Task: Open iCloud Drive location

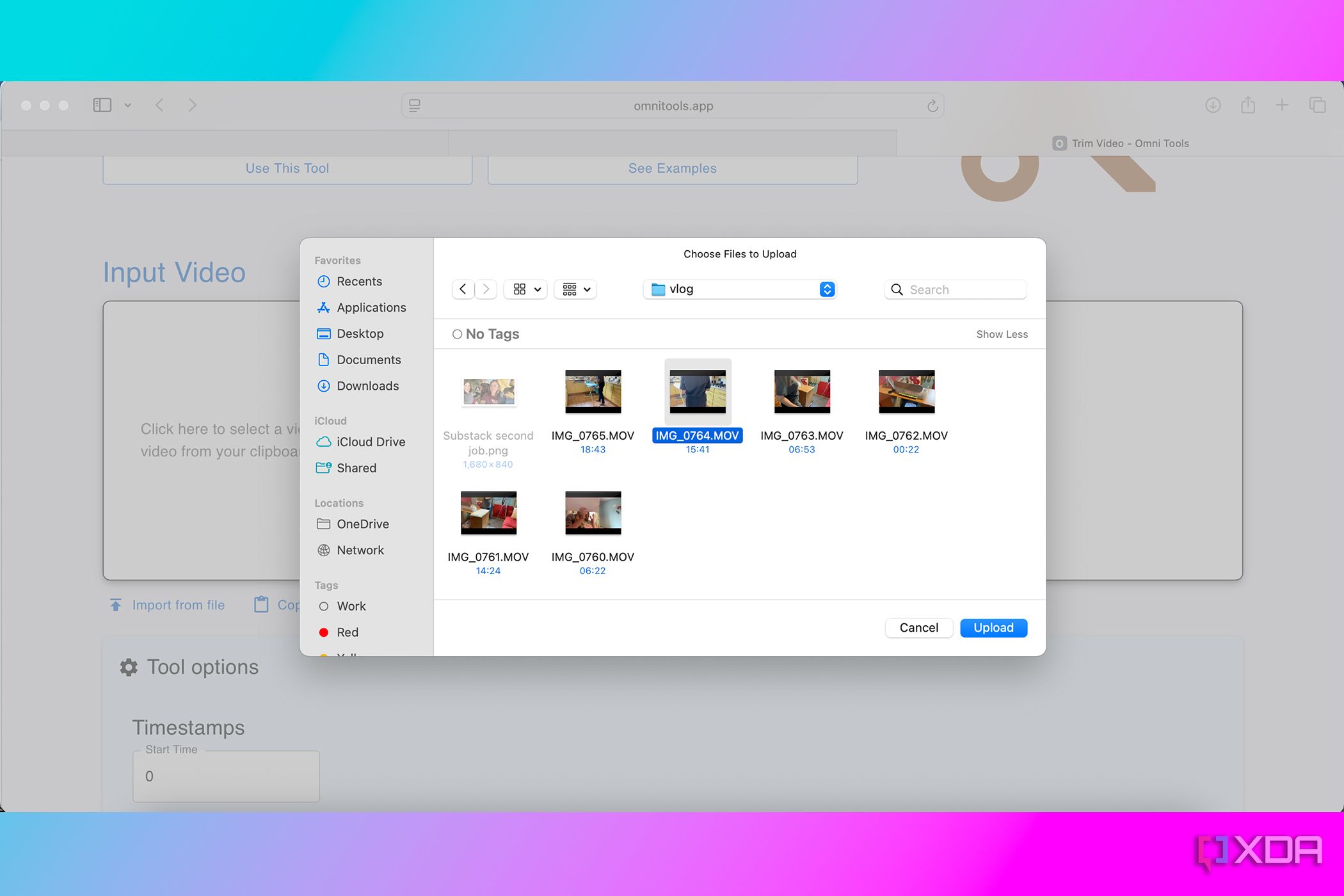Action: point(370,442)
